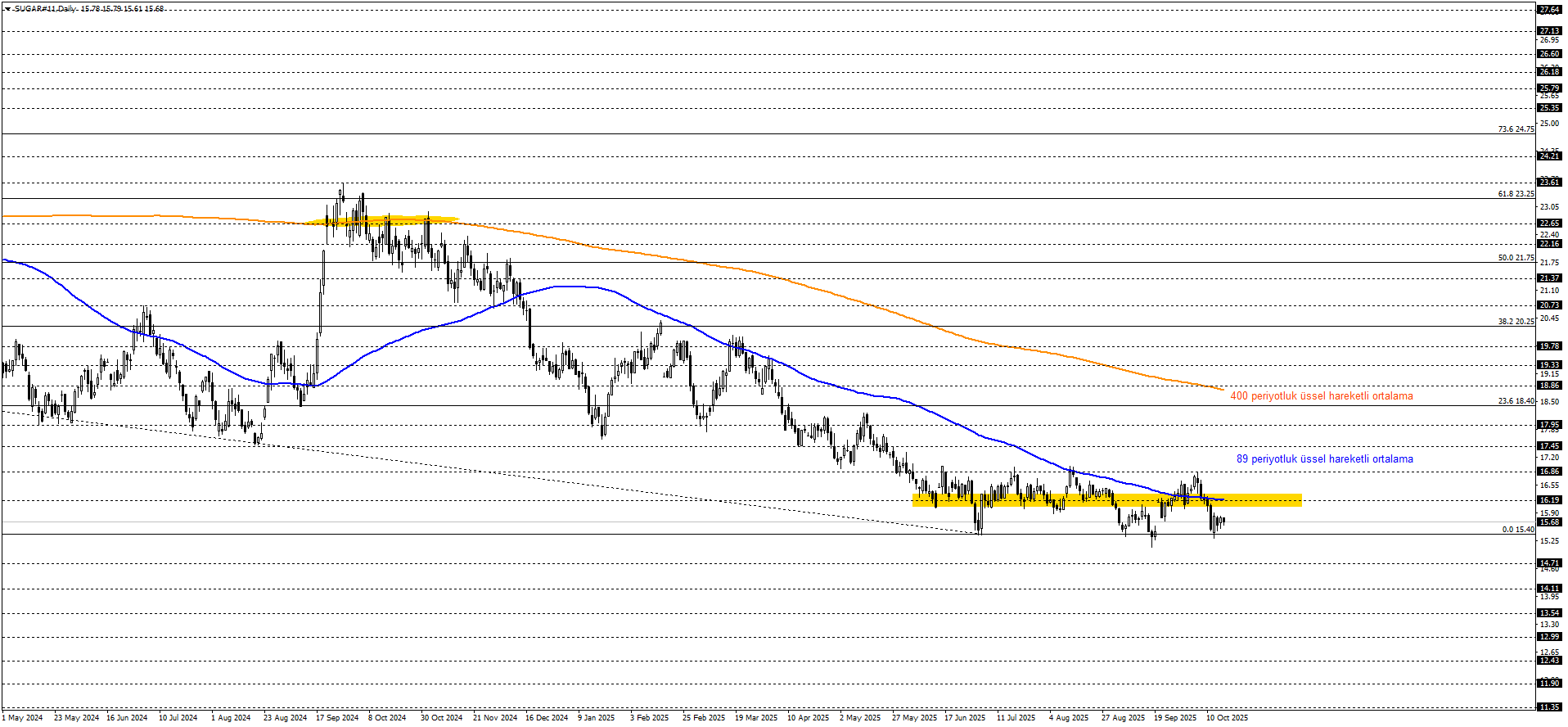The image size is (1568, 727).
Task: Click the SUGAR#11,Daily chart title
Action: 46,9
